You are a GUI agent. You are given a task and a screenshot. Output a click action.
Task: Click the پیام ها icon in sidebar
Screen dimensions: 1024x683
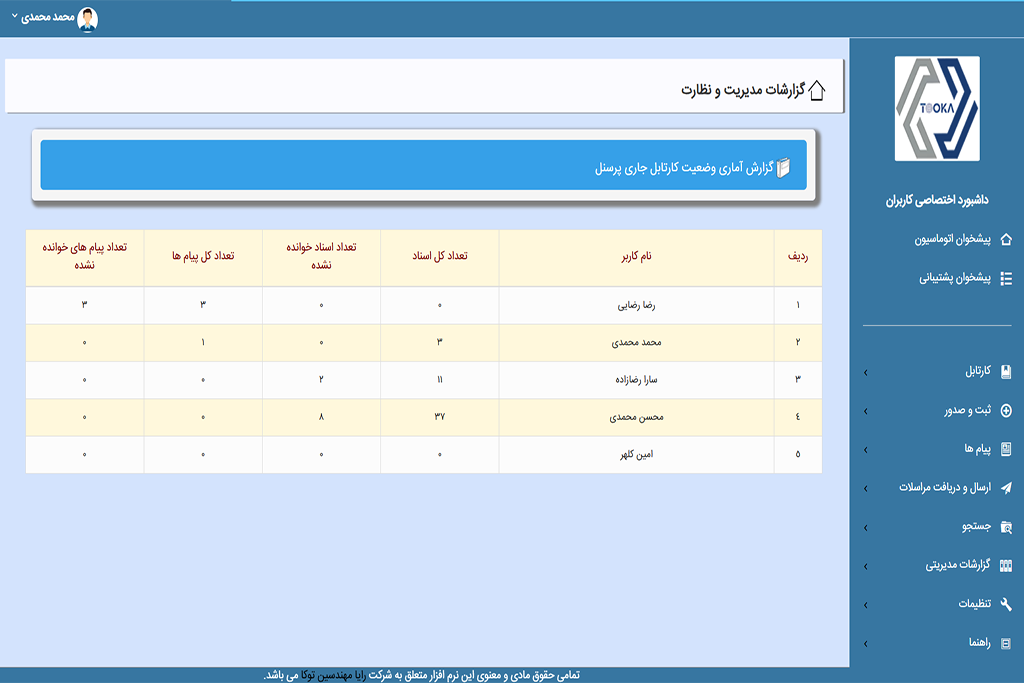pos(1006,449)
